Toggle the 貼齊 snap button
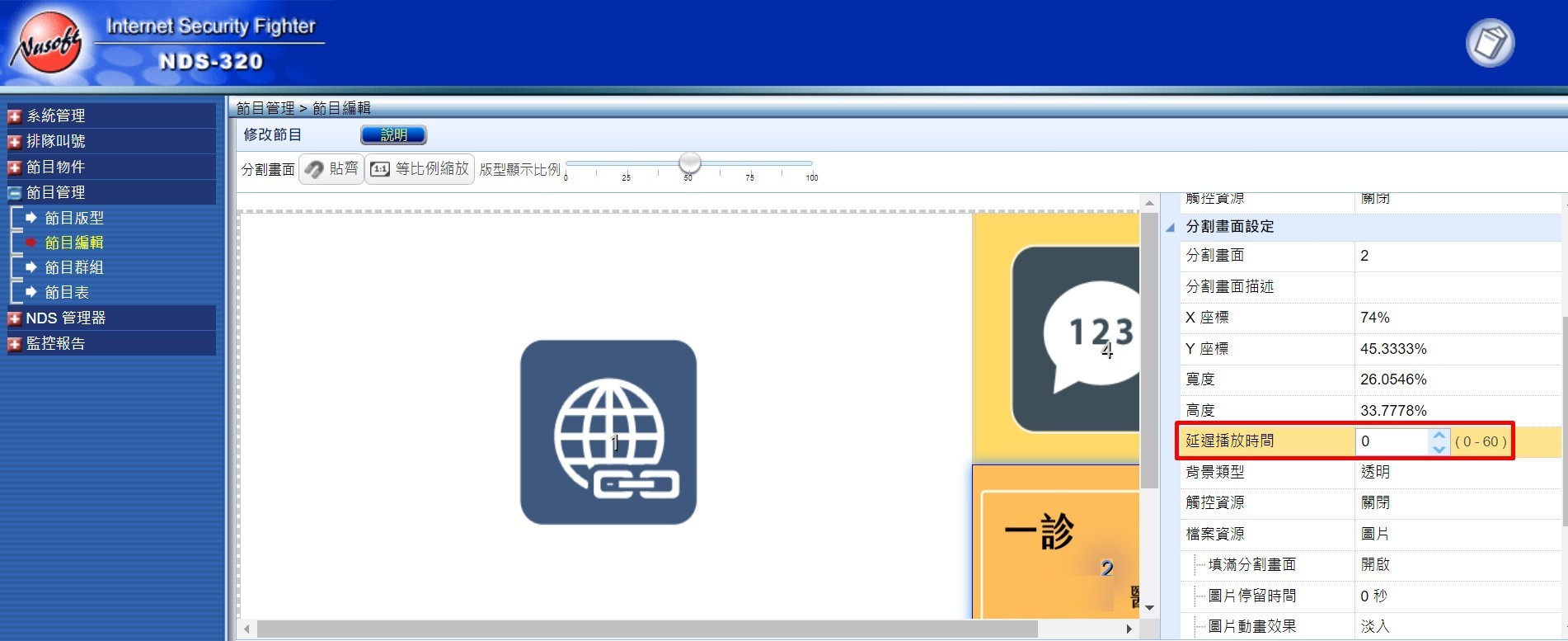 [331, 169]
